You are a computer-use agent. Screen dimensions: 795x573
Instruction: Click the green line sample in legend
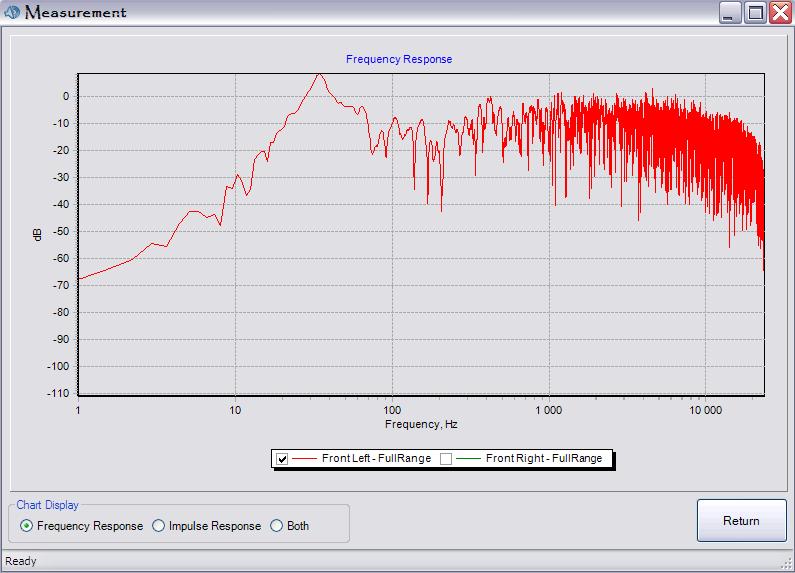[x=468, y=459]
